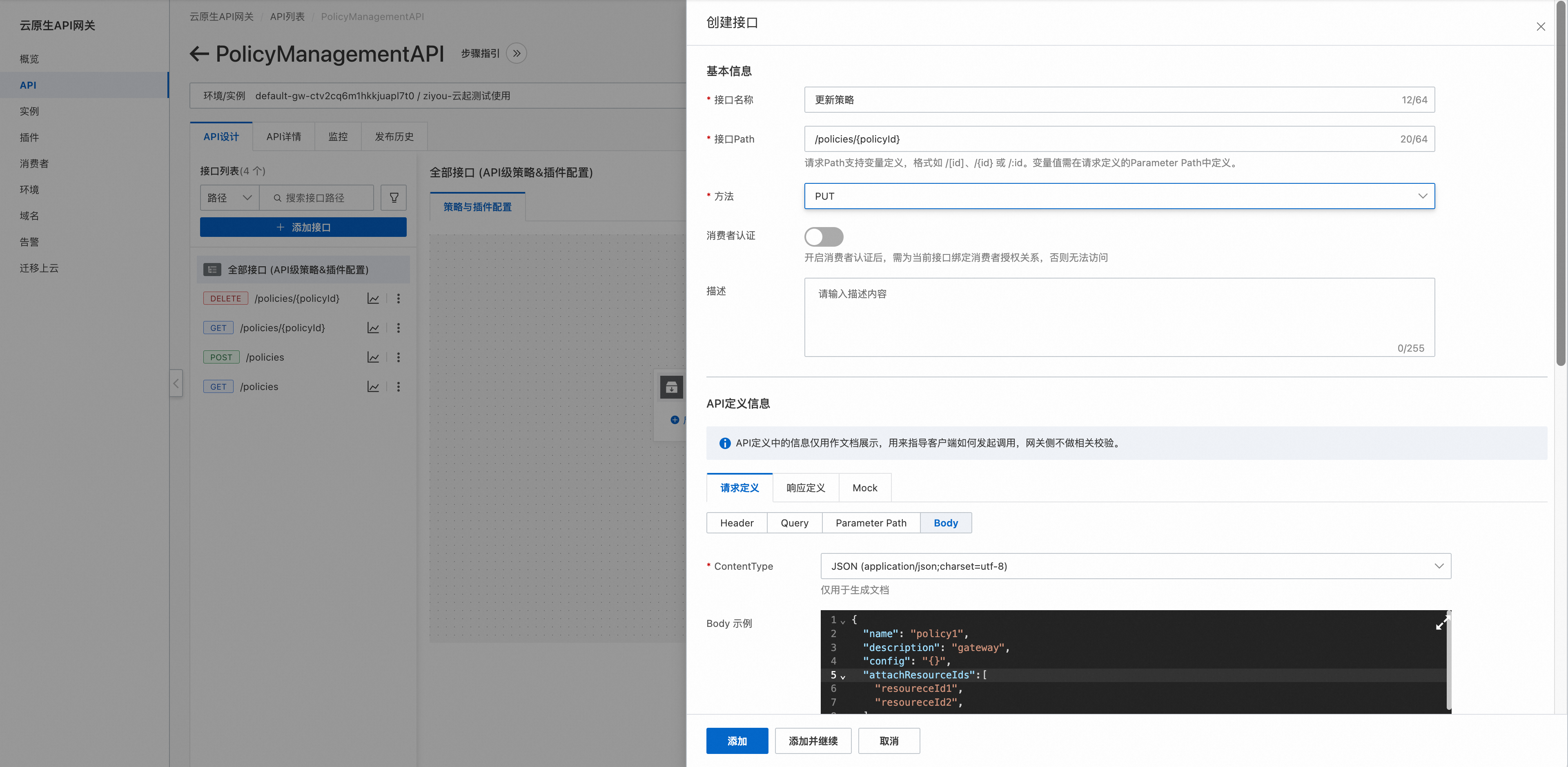Screen dimensions: 1568x767
Task: Open more options for POST /policies
Action: coord(398,357)
